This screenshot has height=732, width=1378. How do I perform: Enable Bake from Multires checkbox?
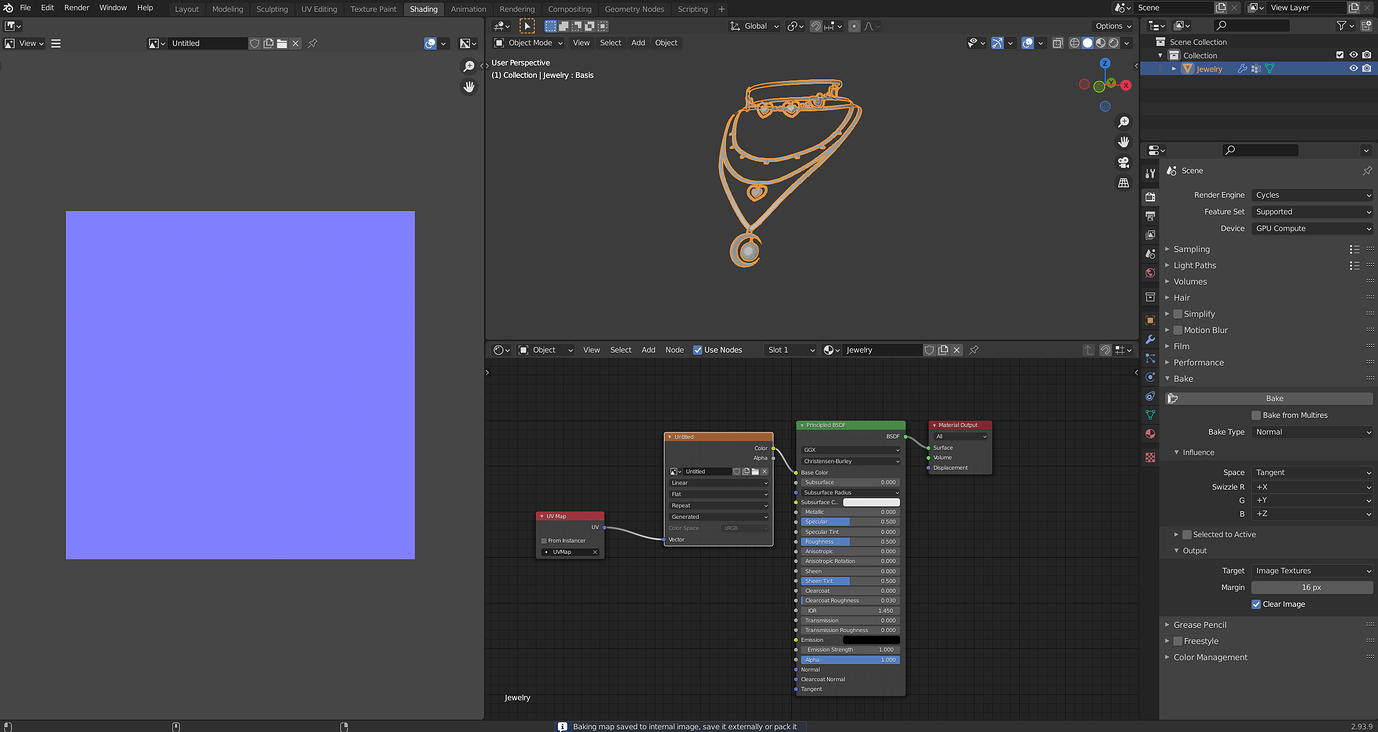[1256, 415]
